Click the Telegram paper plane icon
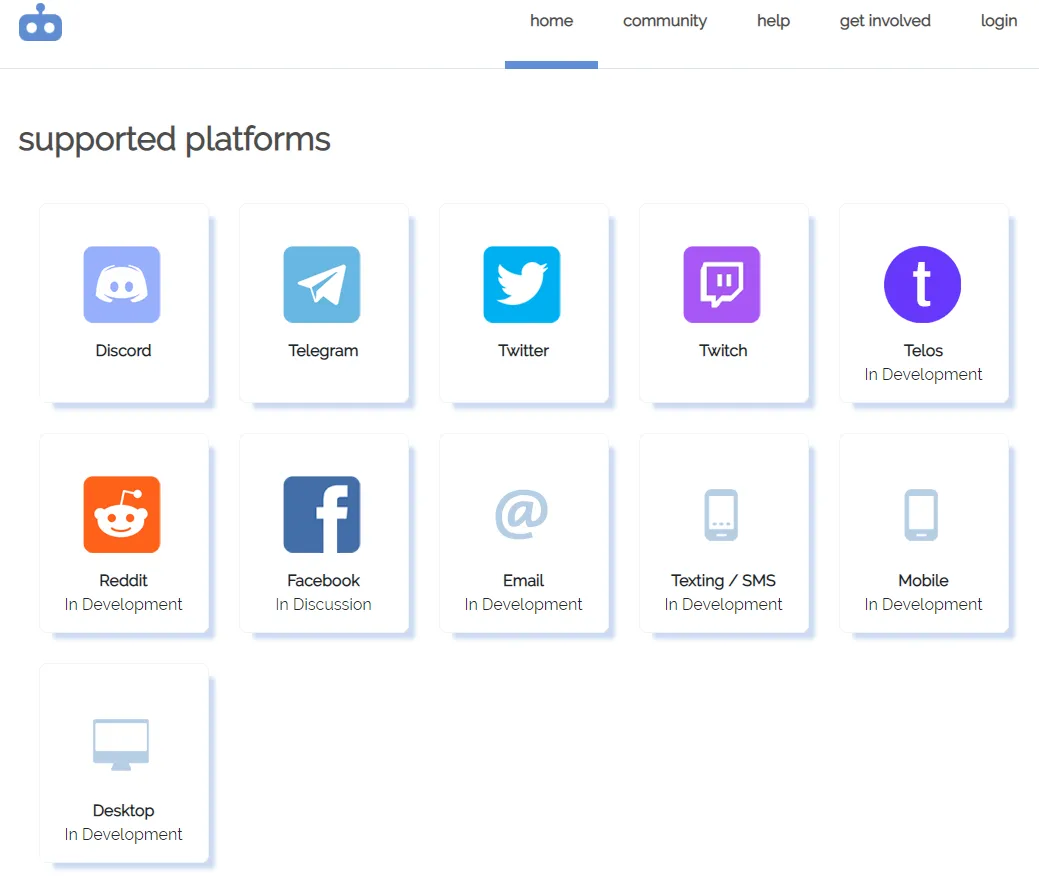Screen dimensions: 1039x883 [322, 285]
